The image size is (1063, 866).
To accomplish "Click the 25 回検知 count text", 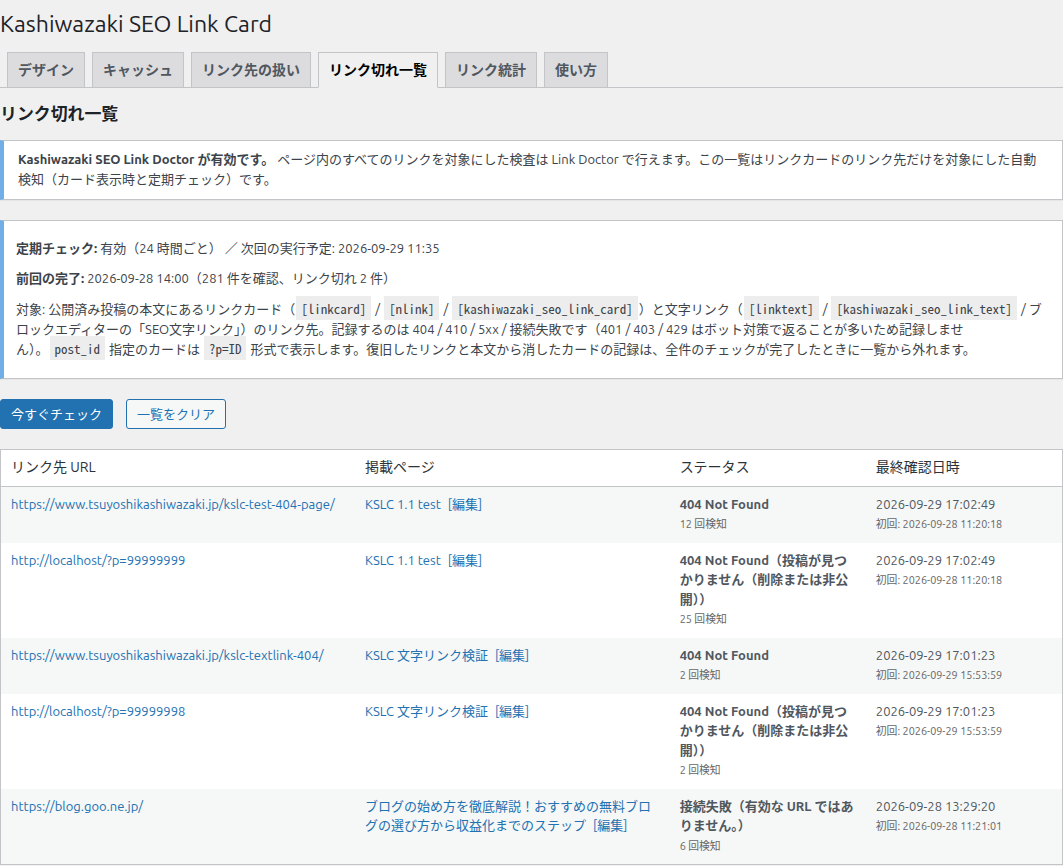I will 703,619.
